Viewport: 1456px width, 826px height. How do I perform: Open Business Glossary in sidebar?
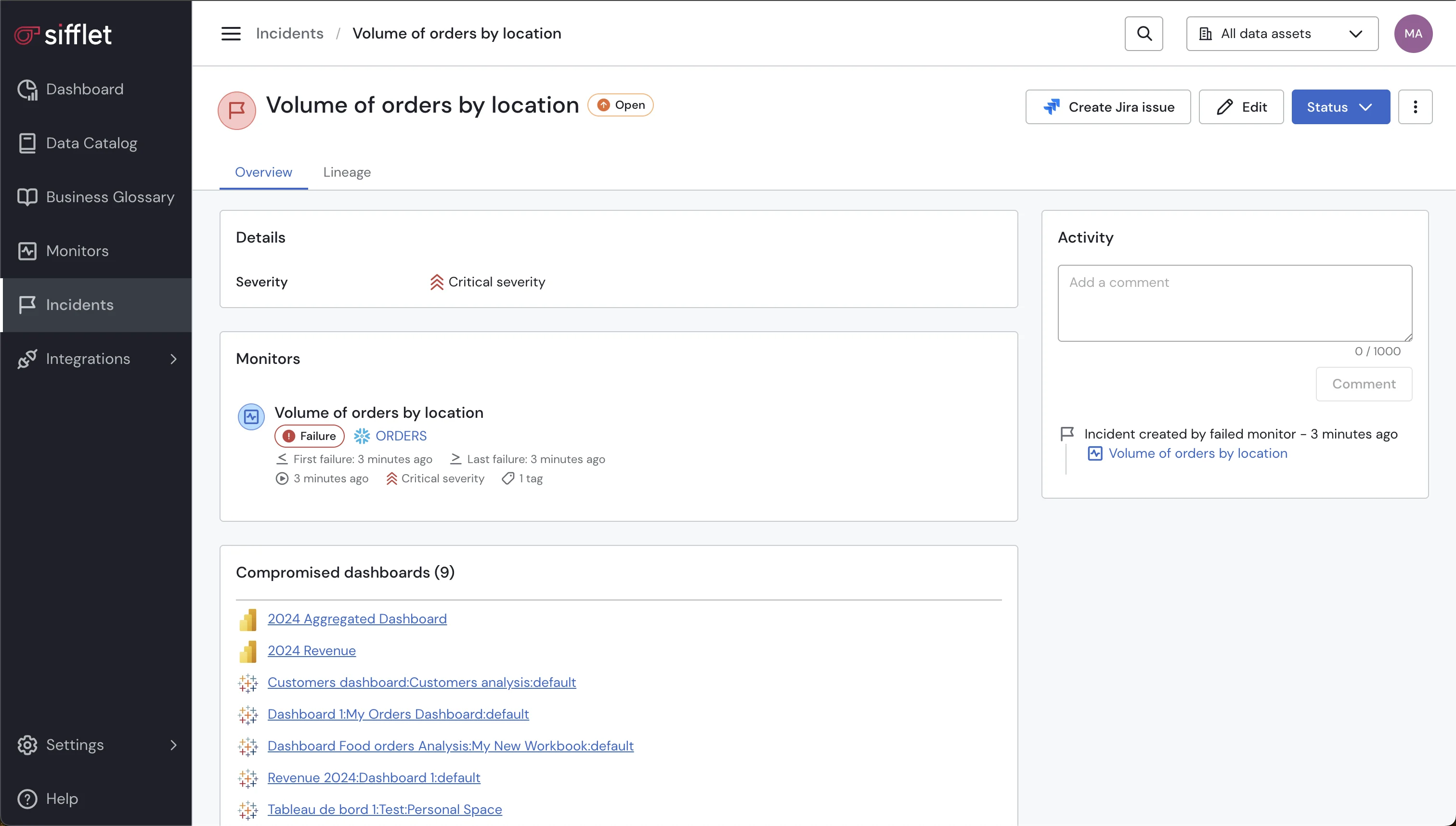pyautogui.click(x=96, y=197)
